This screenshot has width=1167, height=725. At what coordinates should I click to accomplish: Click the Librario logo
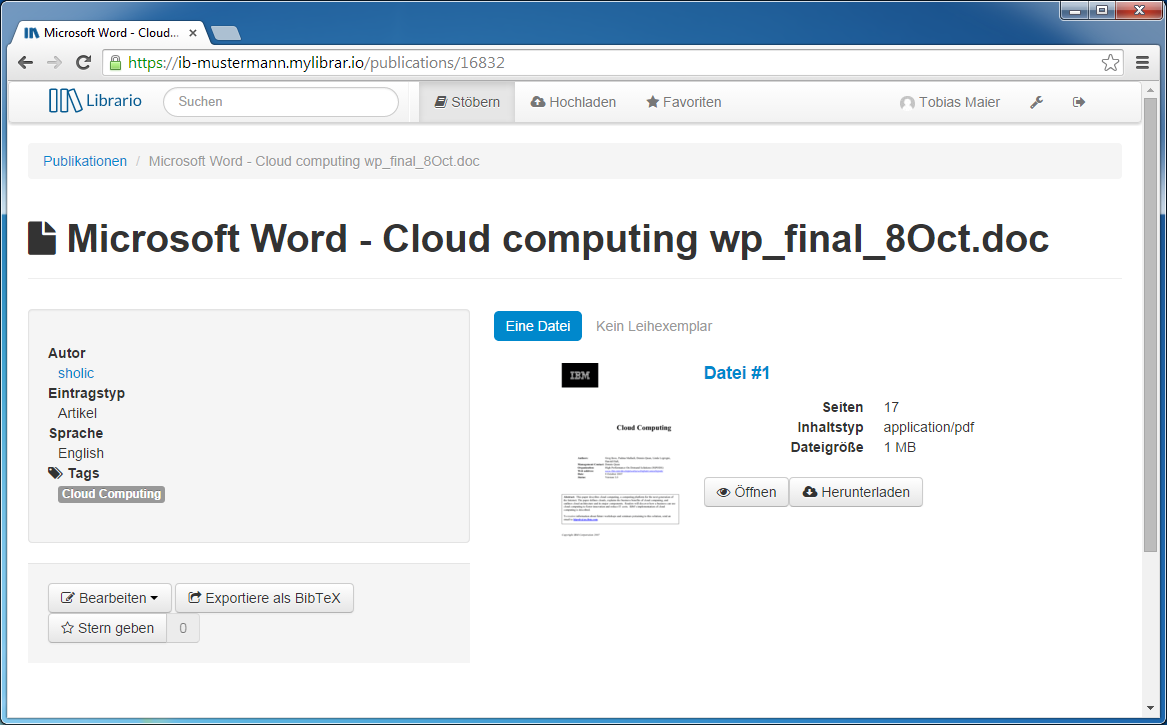click(x=95, y=100)
